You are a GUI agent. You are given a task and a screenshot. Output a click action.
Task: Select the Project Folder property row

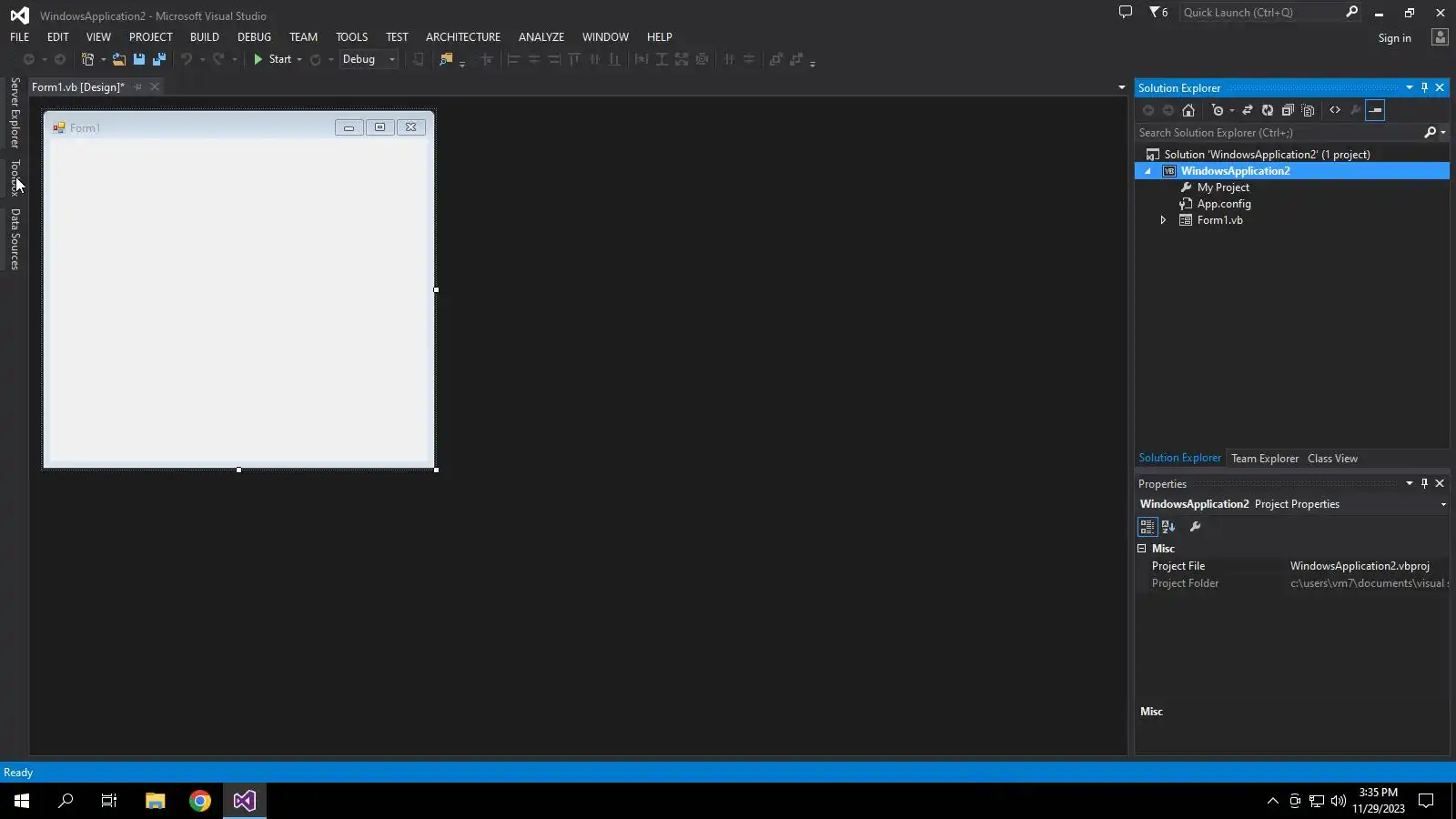[1292, 583]
